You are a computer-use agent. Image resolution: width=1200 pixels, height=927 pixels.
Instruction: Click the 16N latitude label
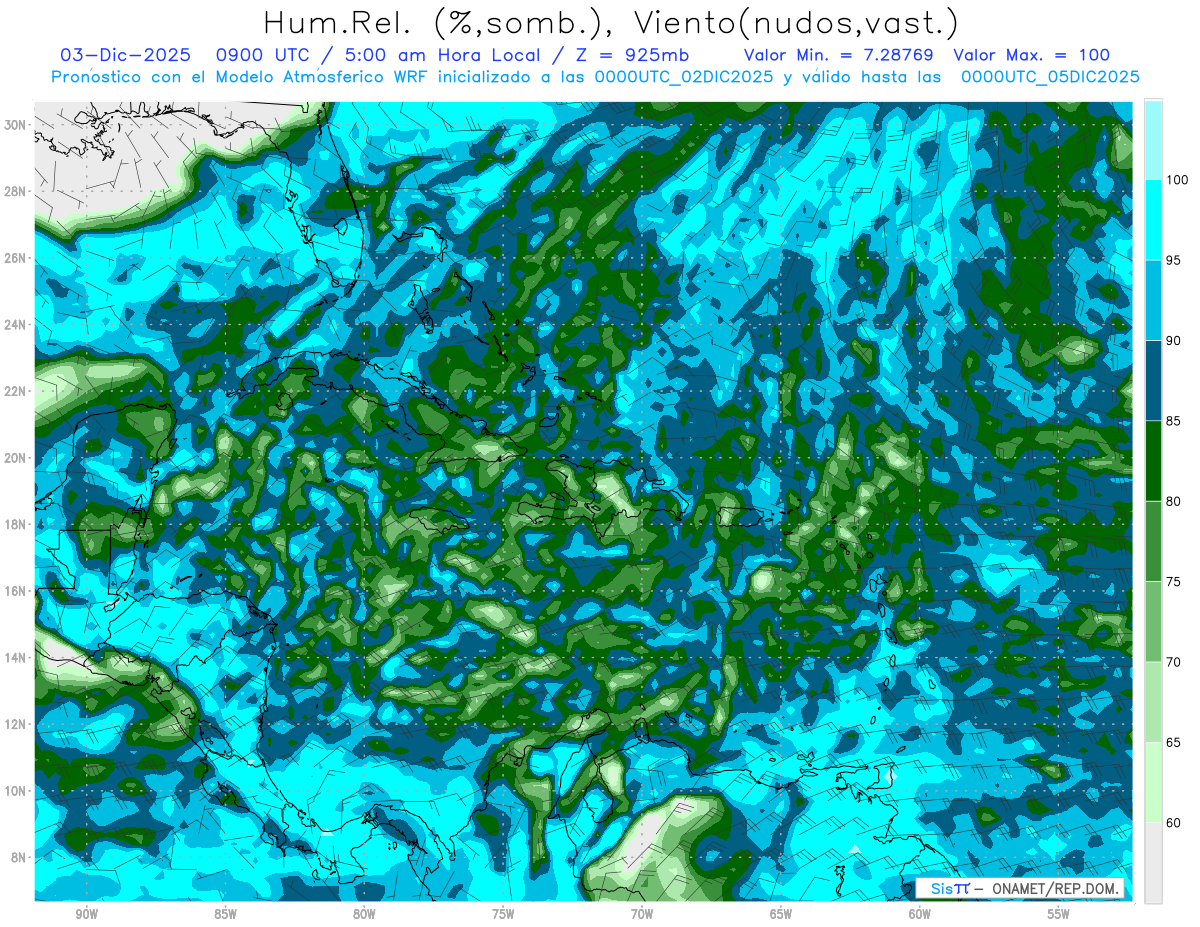[16, 591]
